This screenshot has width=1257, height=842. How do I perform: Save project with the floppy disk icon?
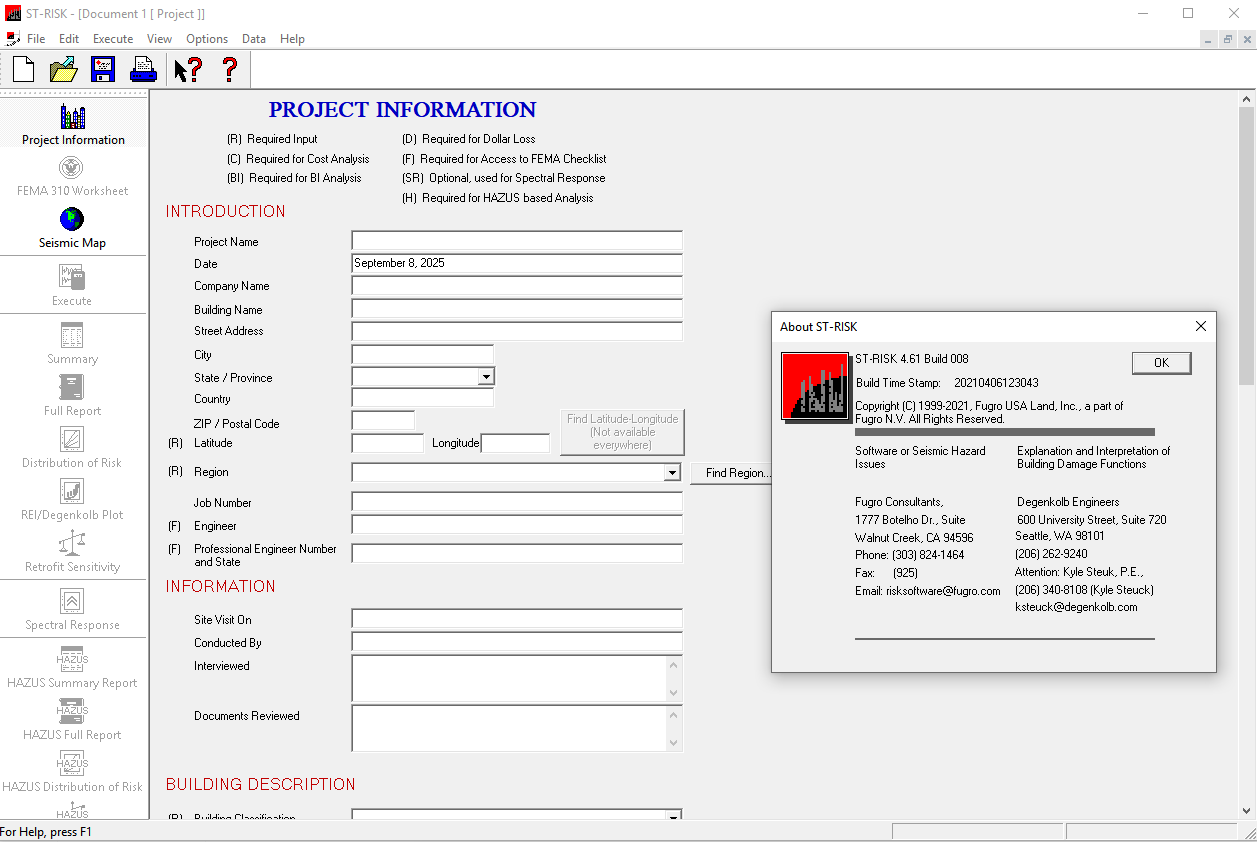click(x=104, y=69)
